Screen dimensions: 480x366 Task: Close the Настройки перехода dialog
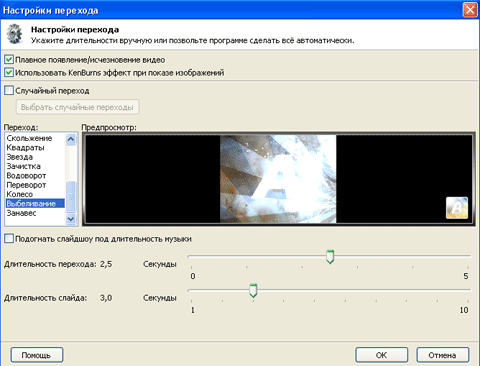click(x=470, y=10)
